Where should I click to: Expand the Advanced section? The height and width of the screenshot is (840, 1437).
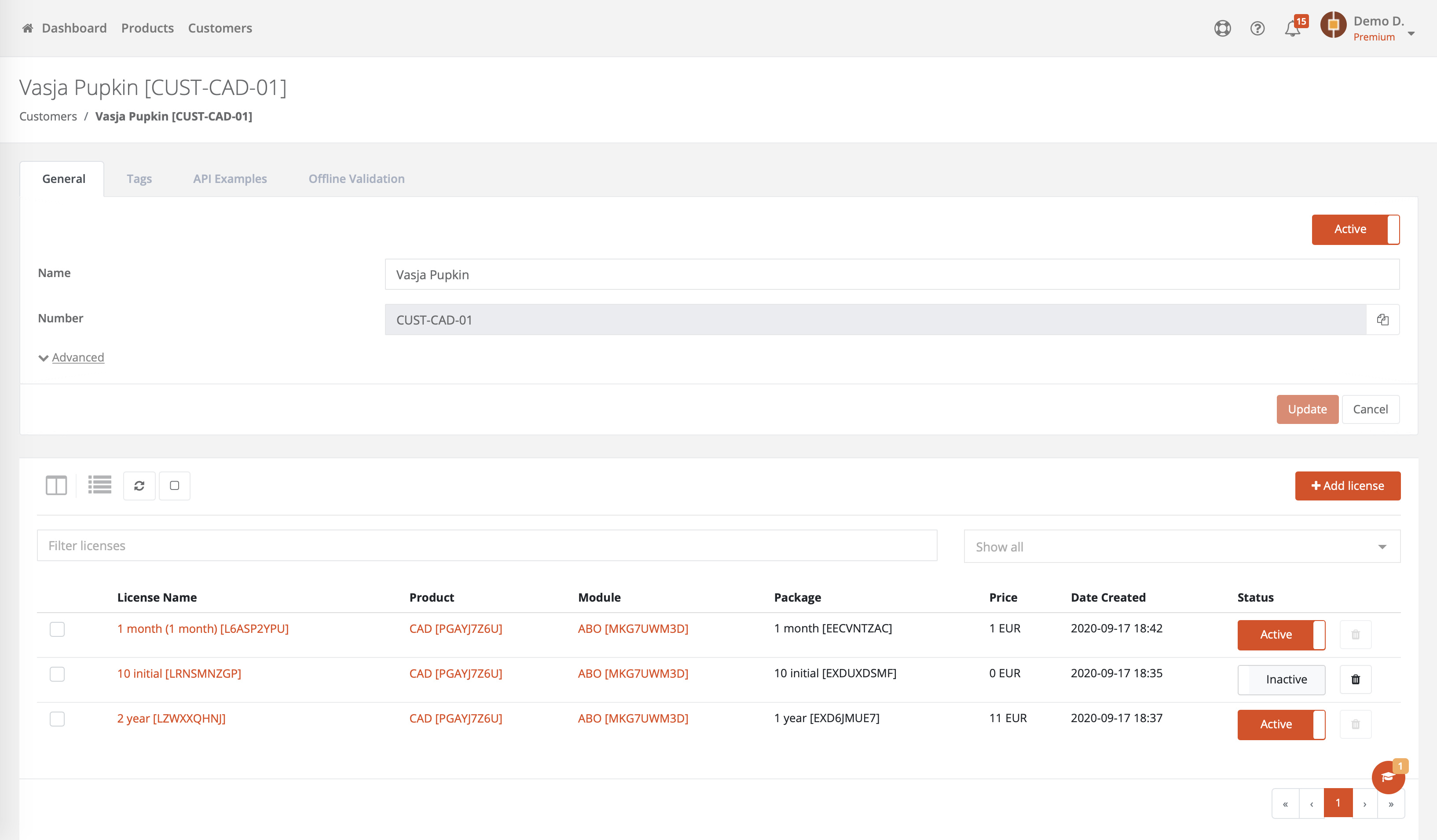click(77, 357)
